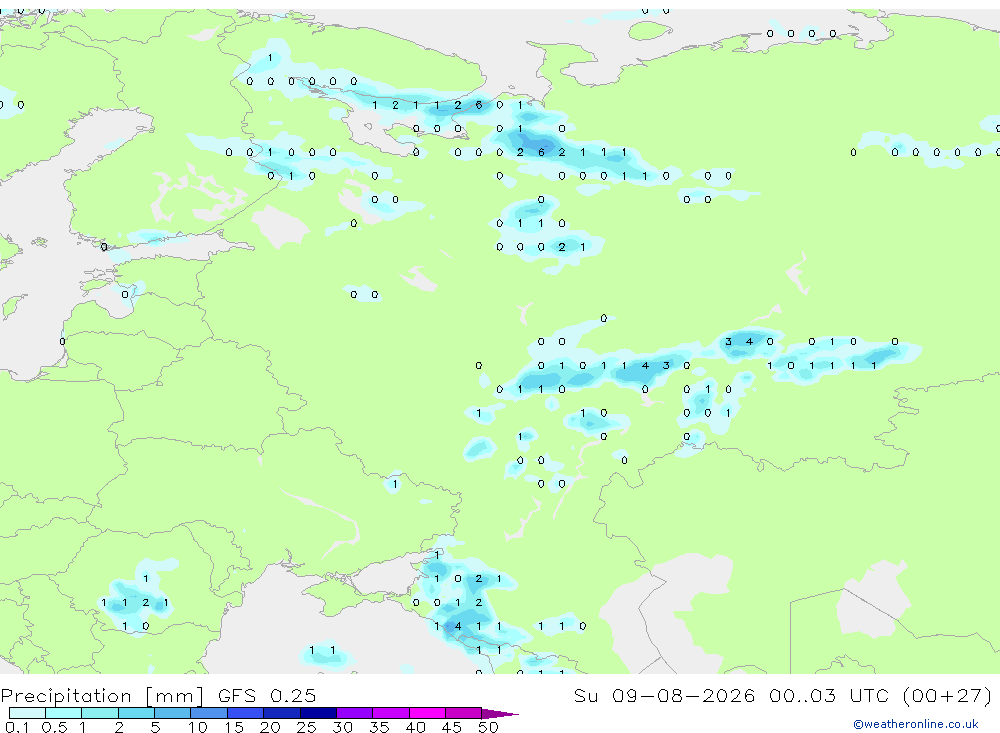Click the legend label "35"
The width and height of the screenshot is (1000, 733).
[379, 727]
